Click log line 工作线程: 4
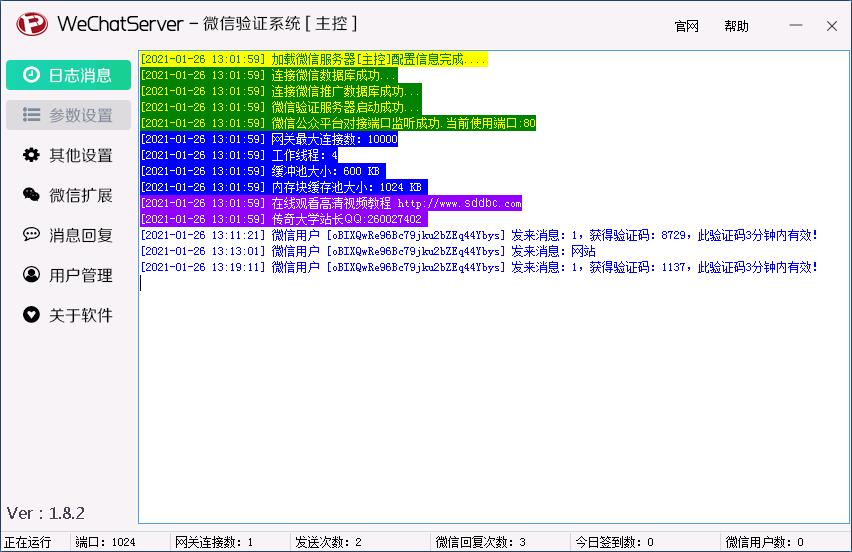Screen dimensions: 852x552 pos(239,155)
